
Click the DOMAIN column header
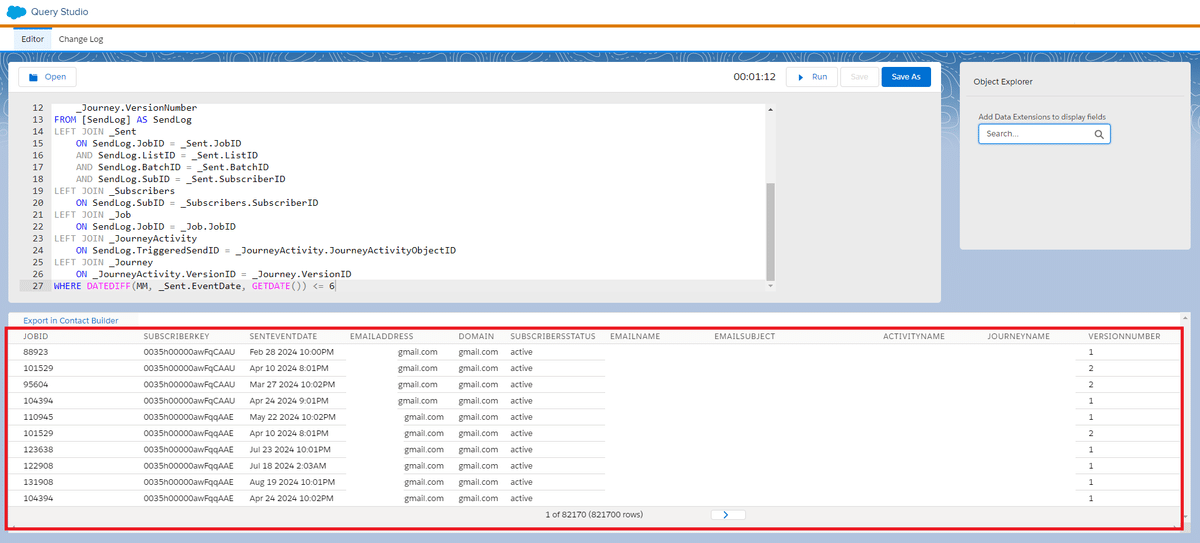click(x=475, y=337)
